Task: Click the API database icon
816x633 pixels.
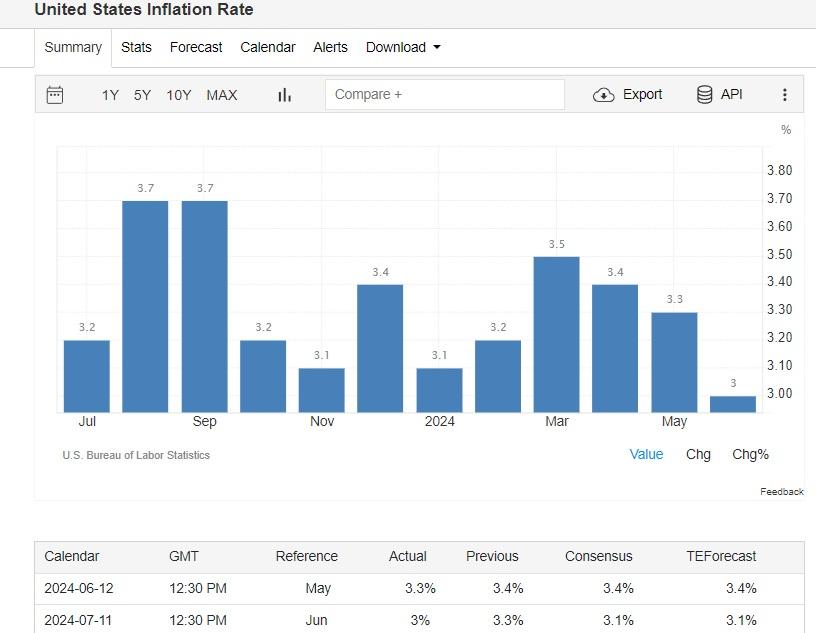Action: [705, 95]
